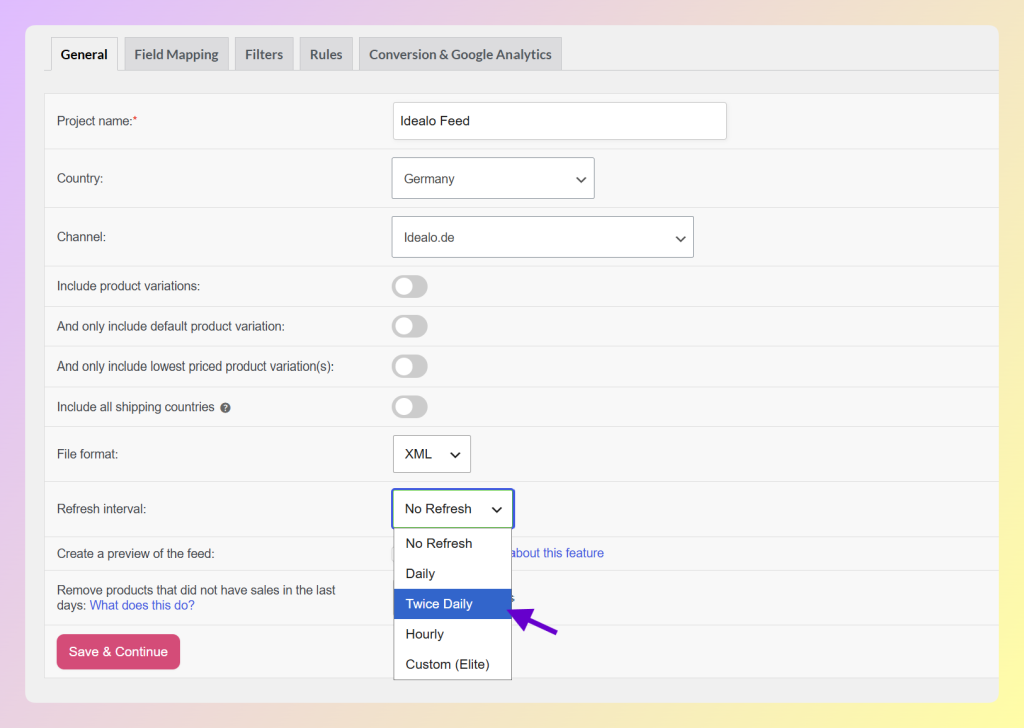Collapse the Refresh interval dropdown

click(453, 509)
